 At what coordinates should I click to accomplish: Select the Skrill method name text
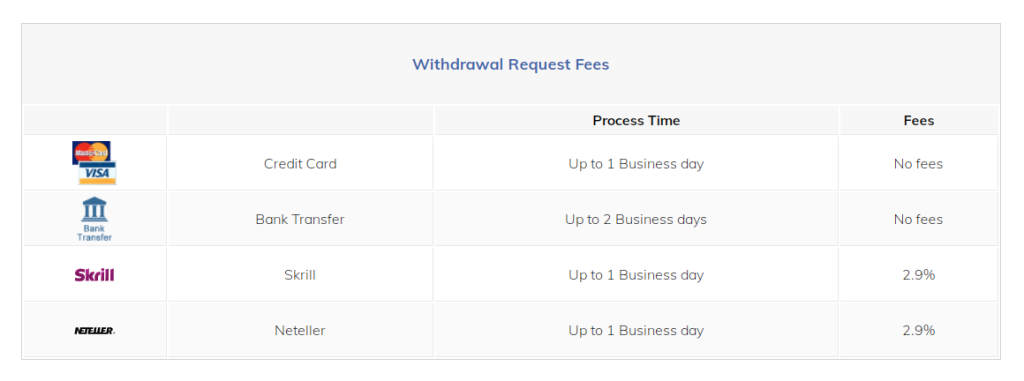[x=300, y=275]
